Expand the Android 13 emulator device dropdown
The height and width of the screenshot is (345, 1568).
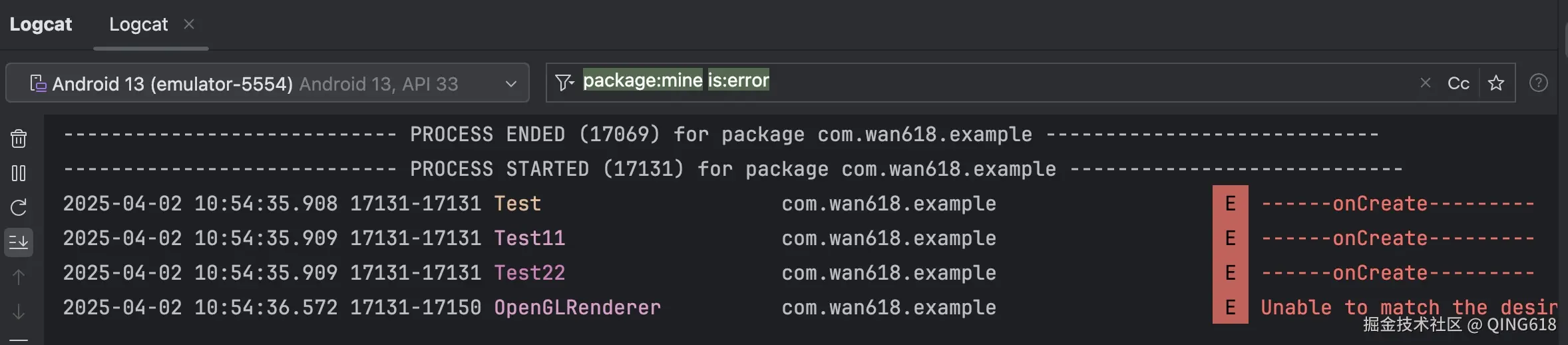pos(266,83)
